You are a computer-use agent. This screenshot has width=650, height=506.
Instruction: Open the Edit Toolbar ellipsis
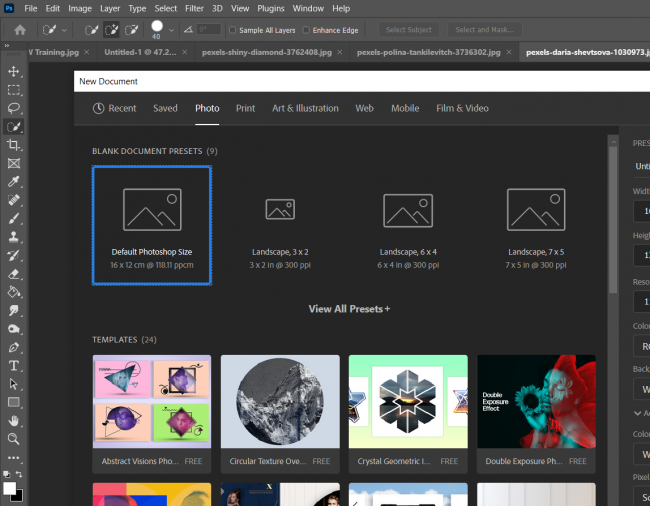point(14,458)
